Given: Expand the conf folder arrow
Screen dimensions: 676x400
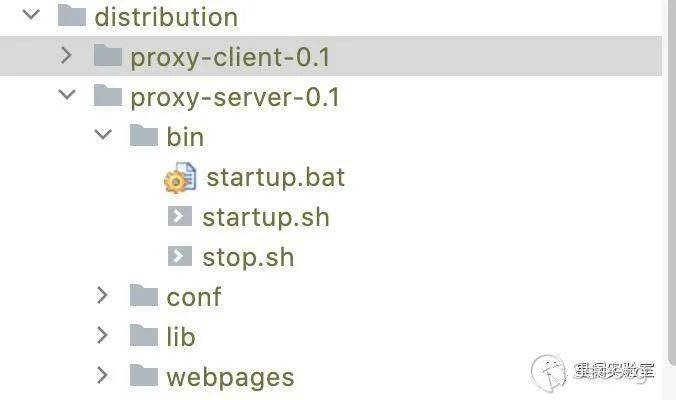Looking at the screenshot, I should [103, 296].
